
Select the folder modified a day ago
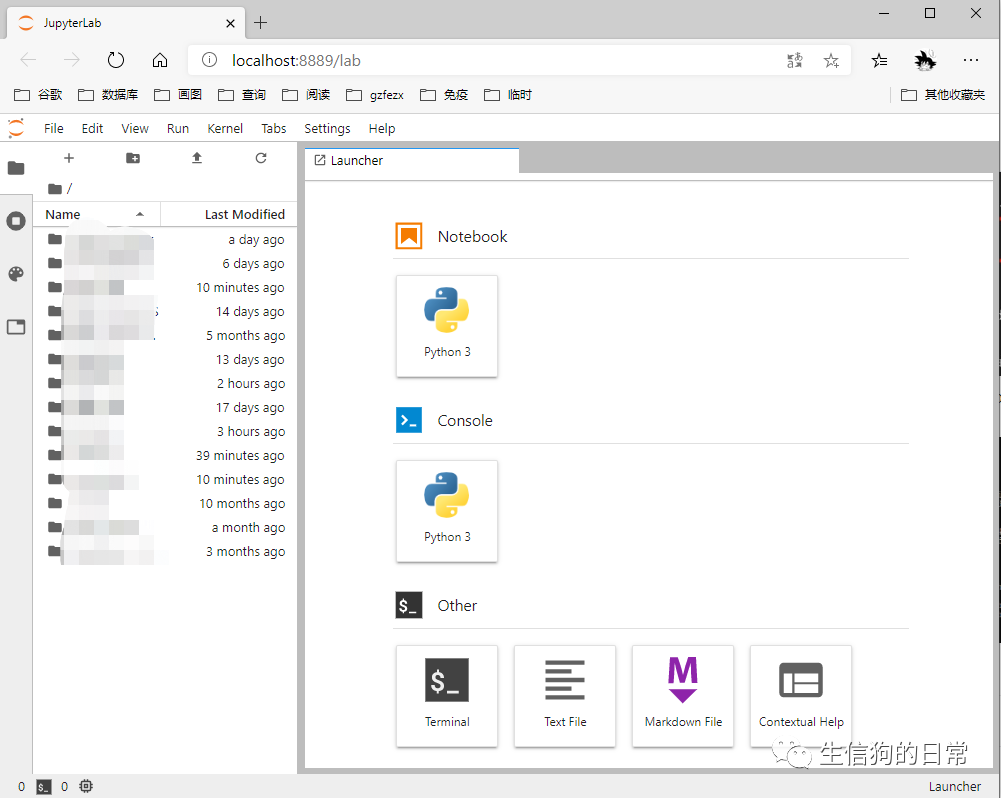click(165, 239)
